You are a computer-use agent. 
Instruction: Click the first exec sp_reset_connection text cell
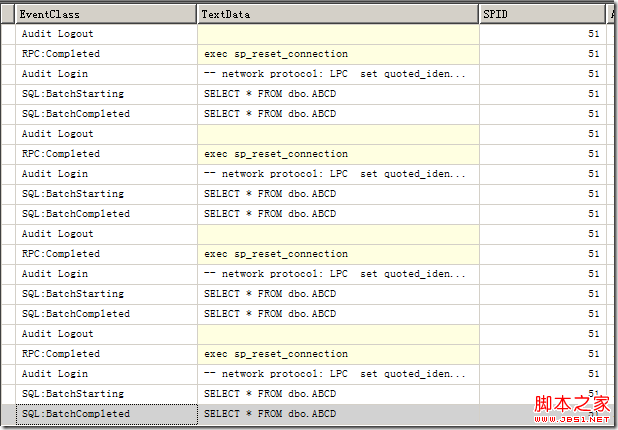(276, 54)
